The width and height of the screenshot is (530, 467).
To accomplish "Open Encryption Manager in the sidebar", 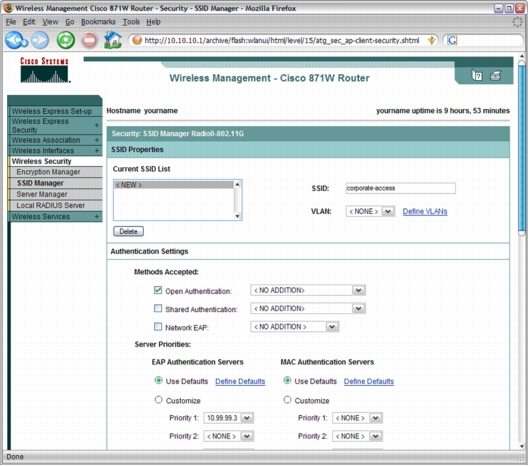I will coord(55,172).
